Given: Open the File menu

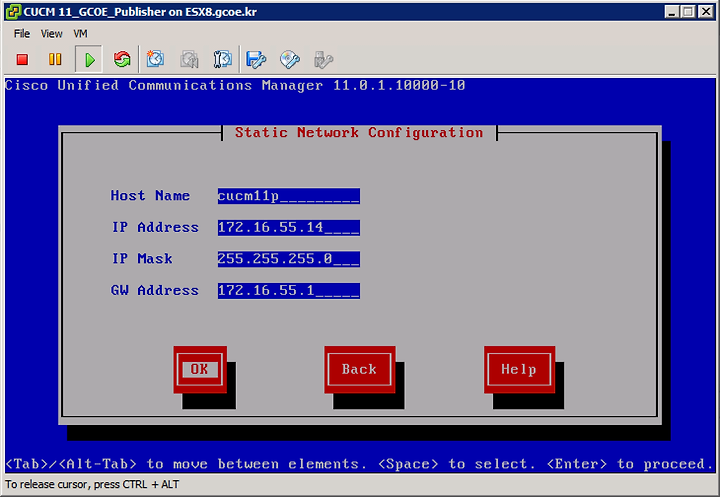Looking at the screenshot, I should pyautogui.click(x=22, y=34).
